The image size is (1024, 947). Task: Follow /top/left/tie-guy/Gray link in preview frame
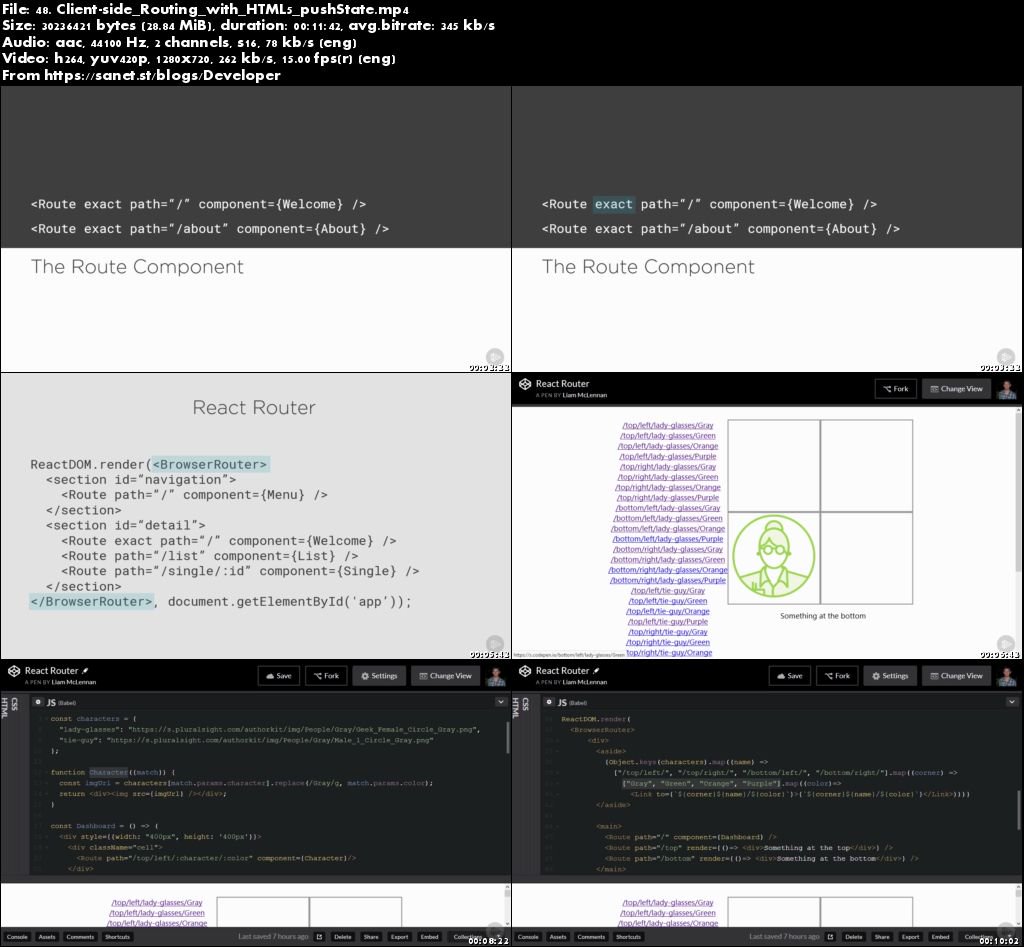click(667, 590)
